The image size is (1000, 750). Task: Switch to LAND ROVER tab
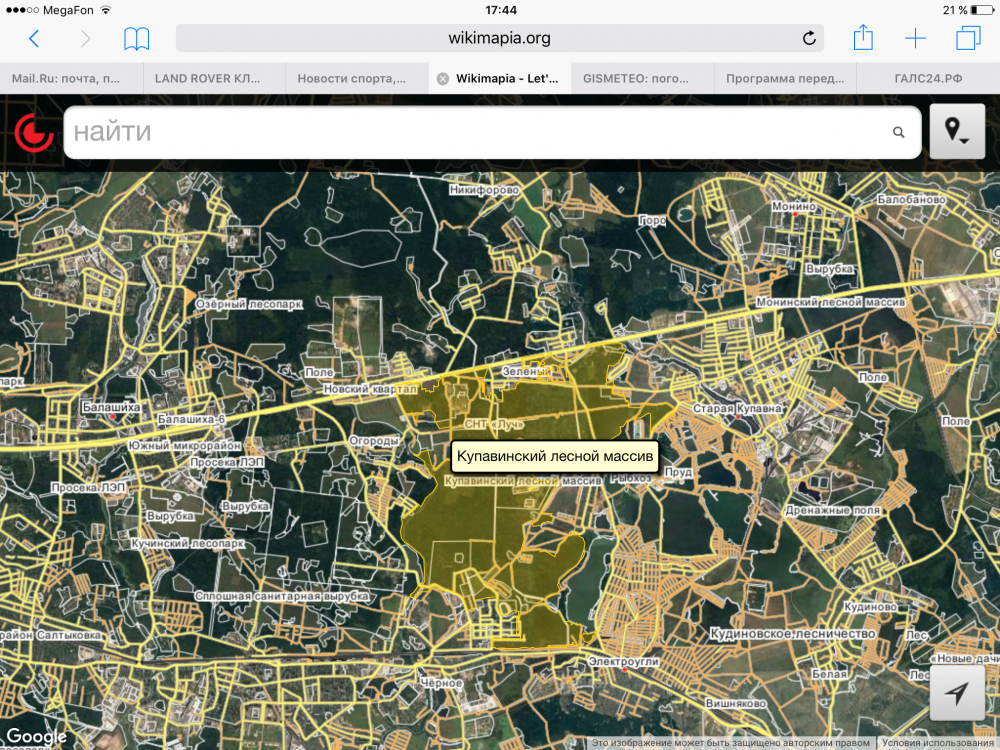[213, 78]
